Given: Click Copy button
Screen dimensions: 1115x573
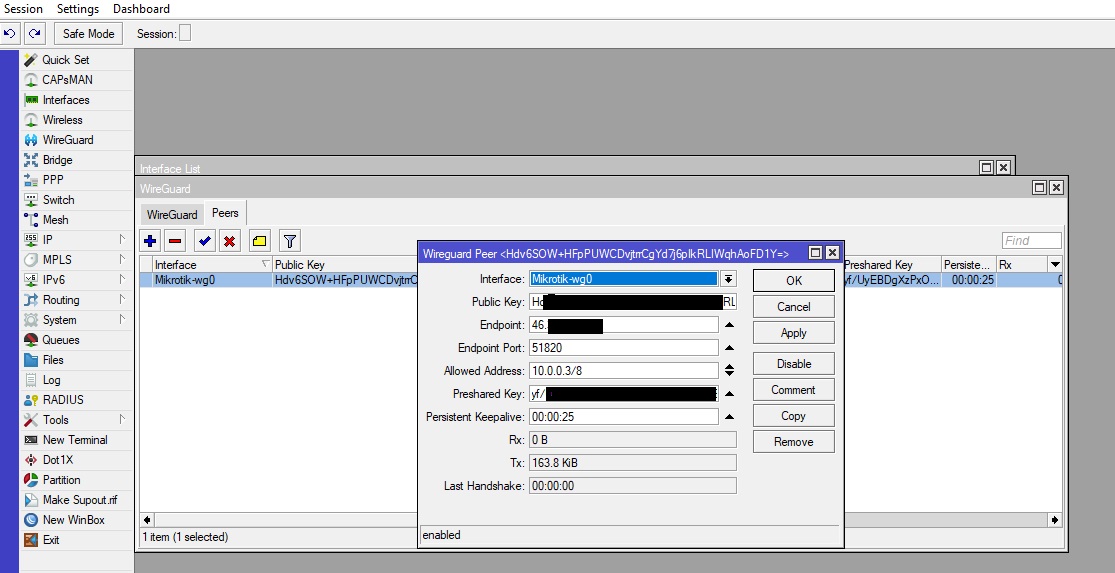Looking at the screenshot, I should click(794, 416).
